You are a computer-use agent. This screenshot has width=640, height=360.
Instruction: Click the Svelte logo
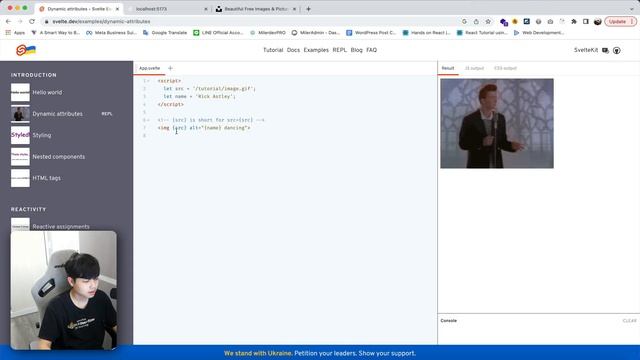(26, 50)
